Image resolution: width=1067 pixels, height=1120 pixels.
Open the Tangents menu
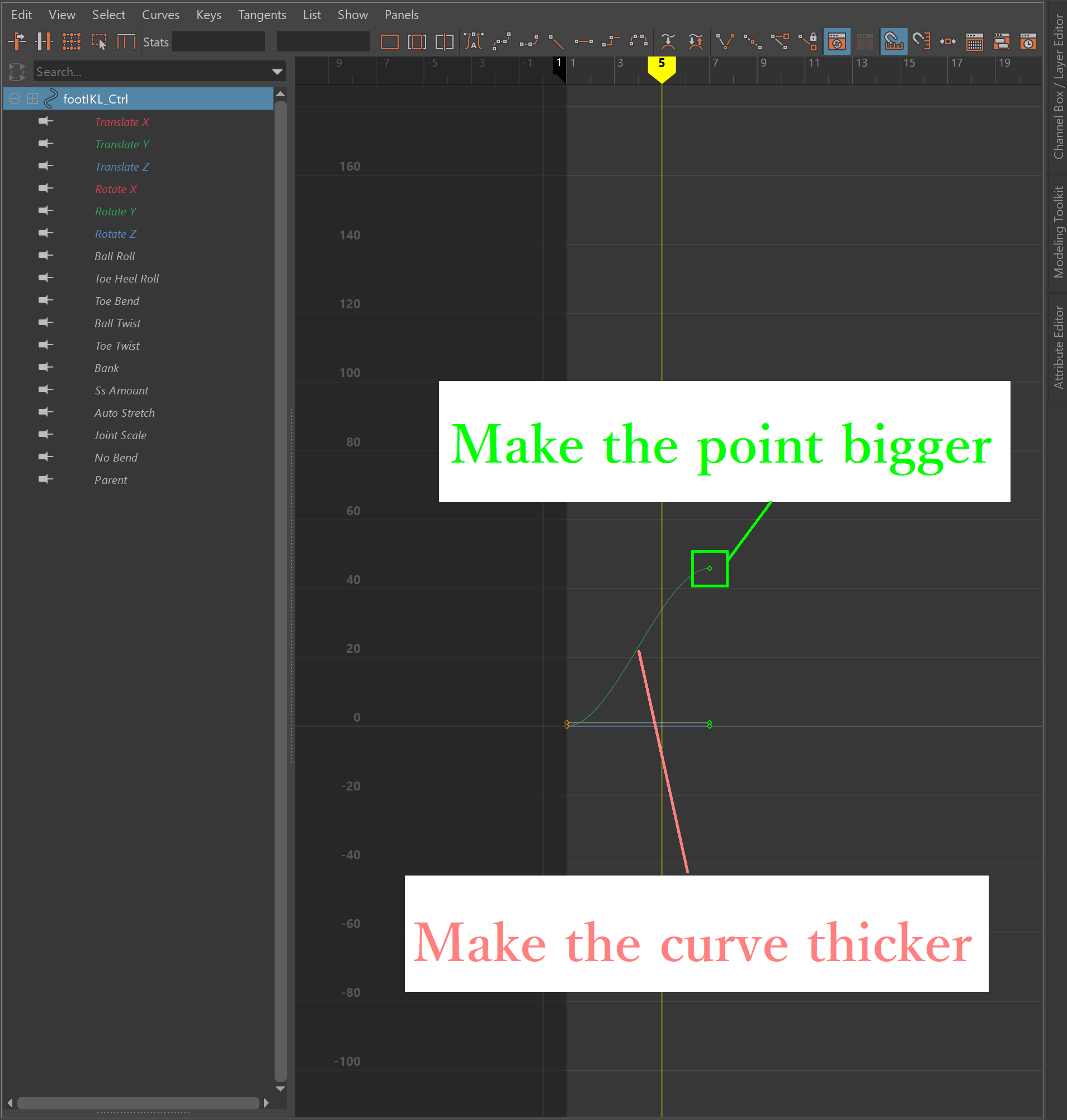point(262,15)
